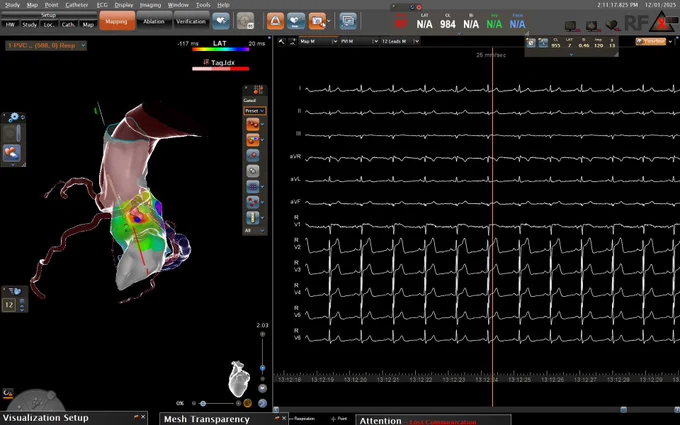The width and height of the screenshot is (680, 425).
Task: Open the Tools menu
Action: tap(203, 5)
